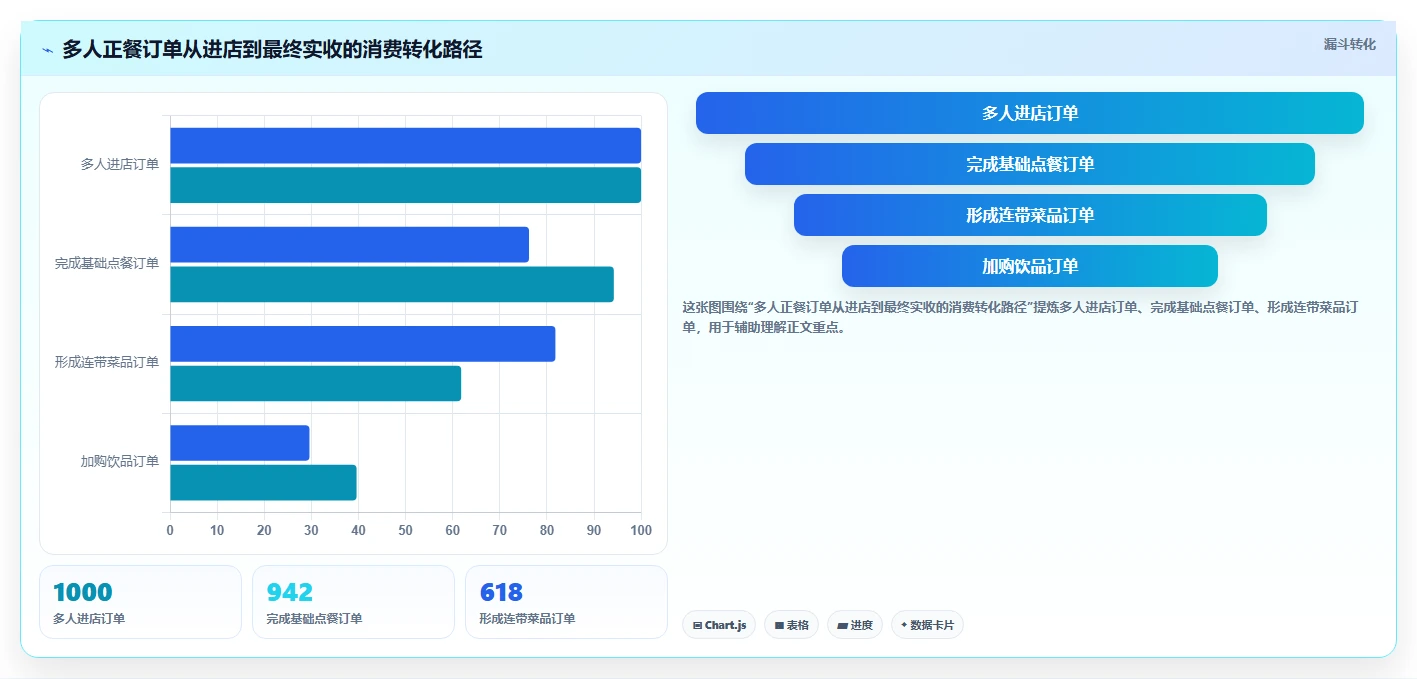Viewport: 1417px width, 679px height.
Task: Click the 表格 tag chip
Action: (791, 625)
